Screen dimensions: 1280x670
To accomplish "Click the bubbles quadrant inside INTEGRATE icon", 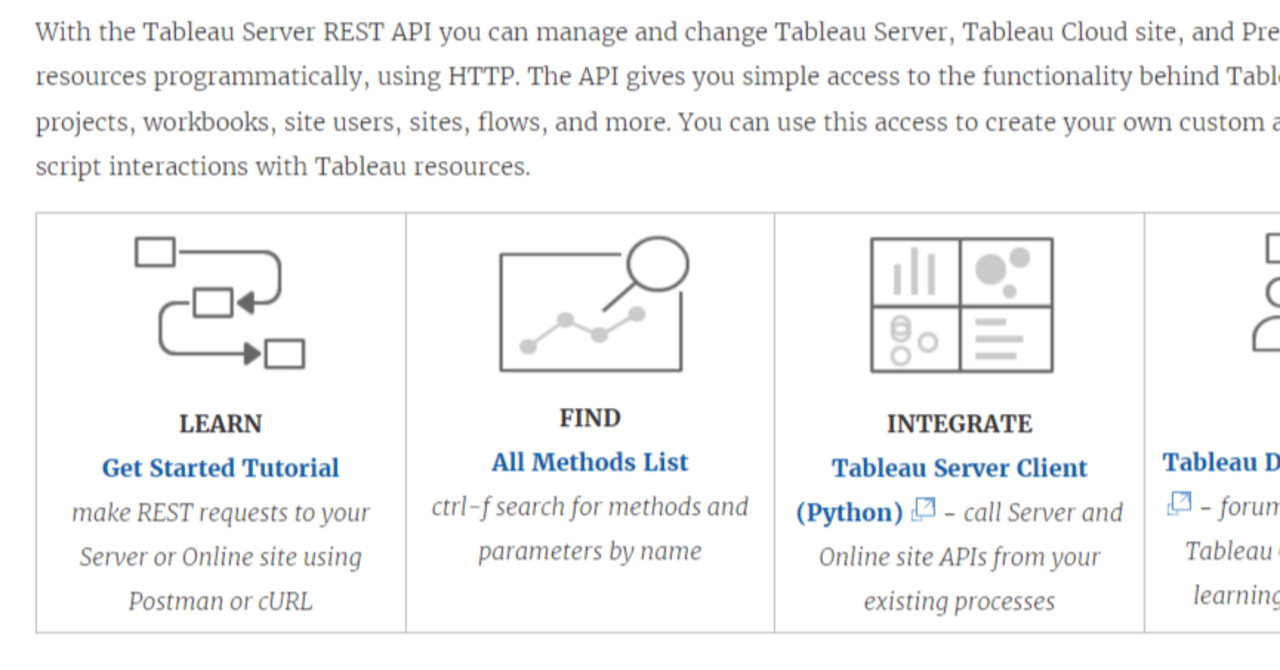I will tap(1005, 270).
